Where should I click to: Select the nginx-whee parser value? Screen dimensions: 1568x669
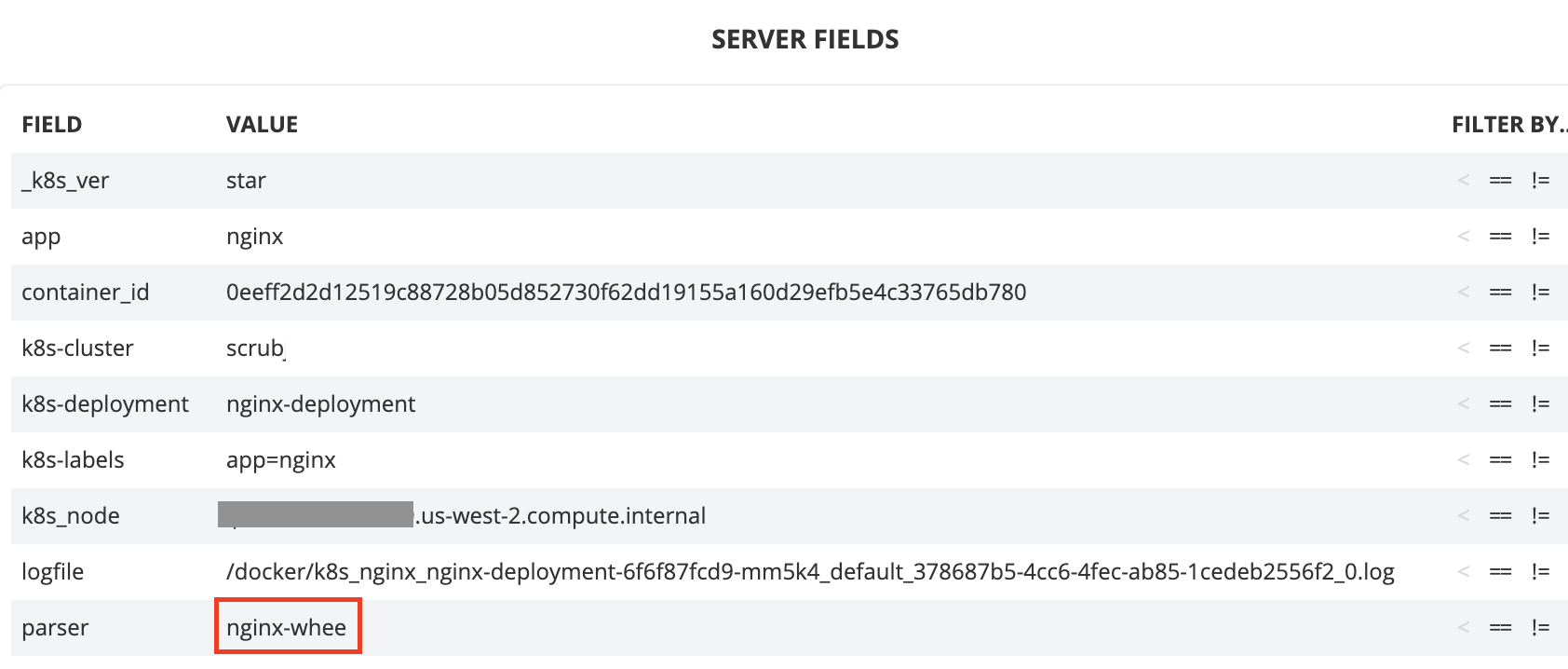[287, 628]
